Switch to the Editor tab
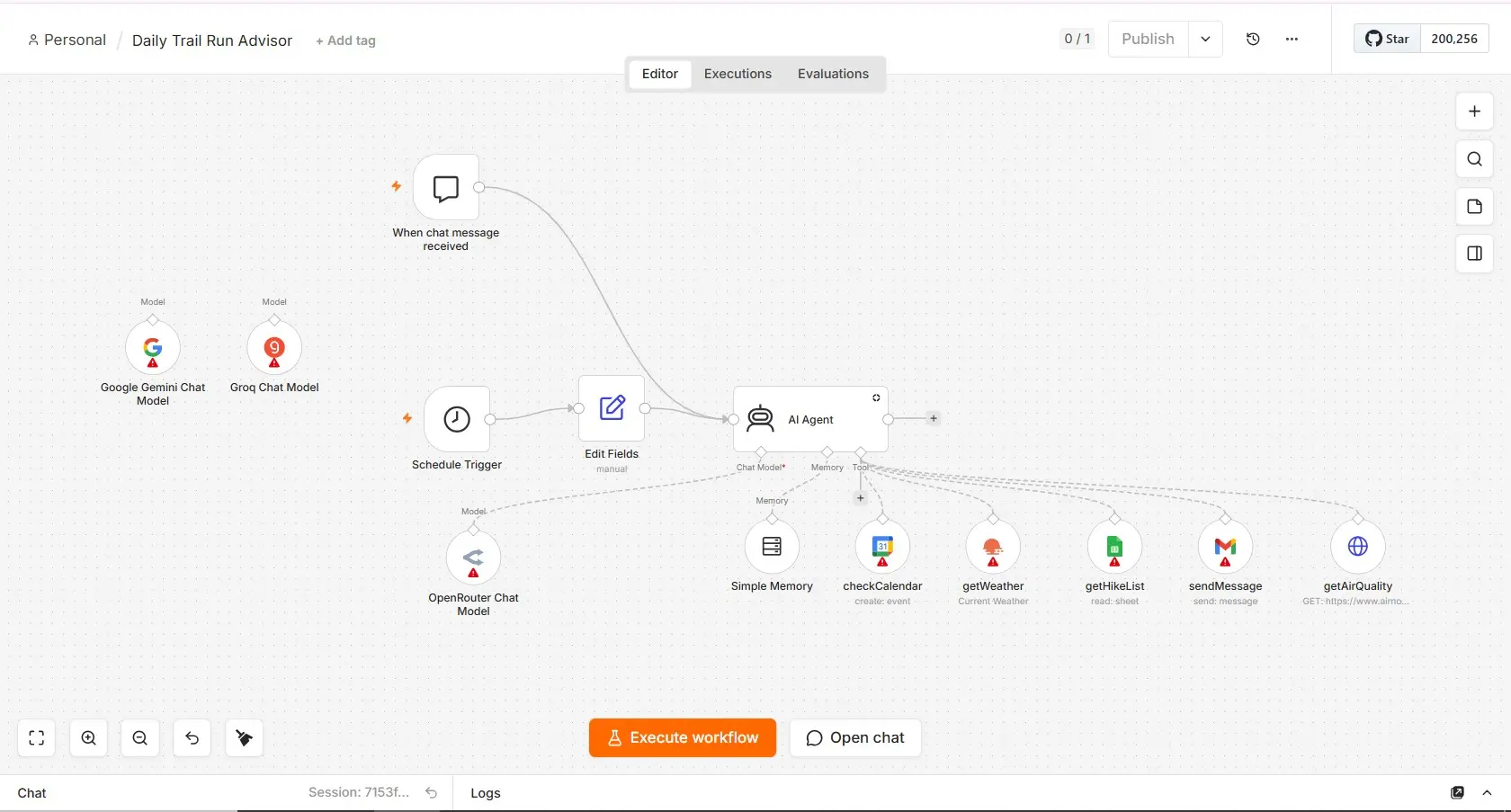Viewport: 1511px width, 812px height. coord(660,74)
